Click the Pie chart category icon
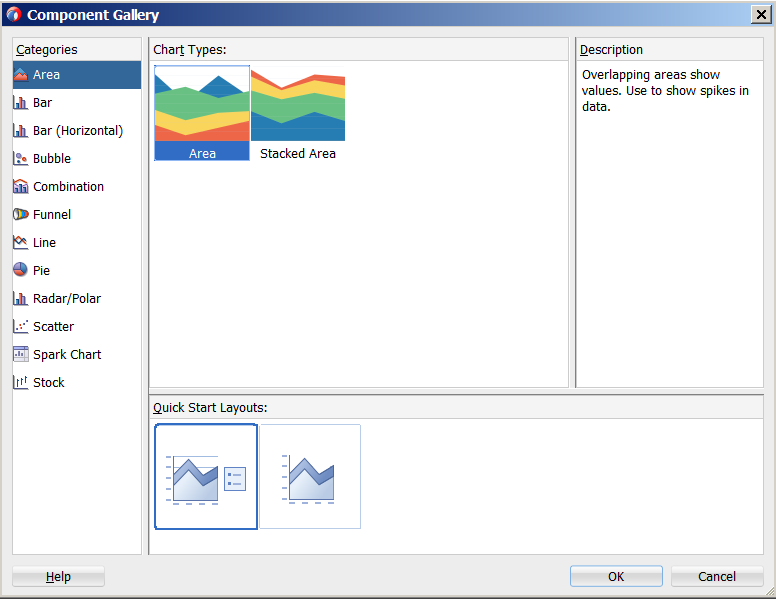The height and width of the screenshot is (599, 776). [21, 270]
